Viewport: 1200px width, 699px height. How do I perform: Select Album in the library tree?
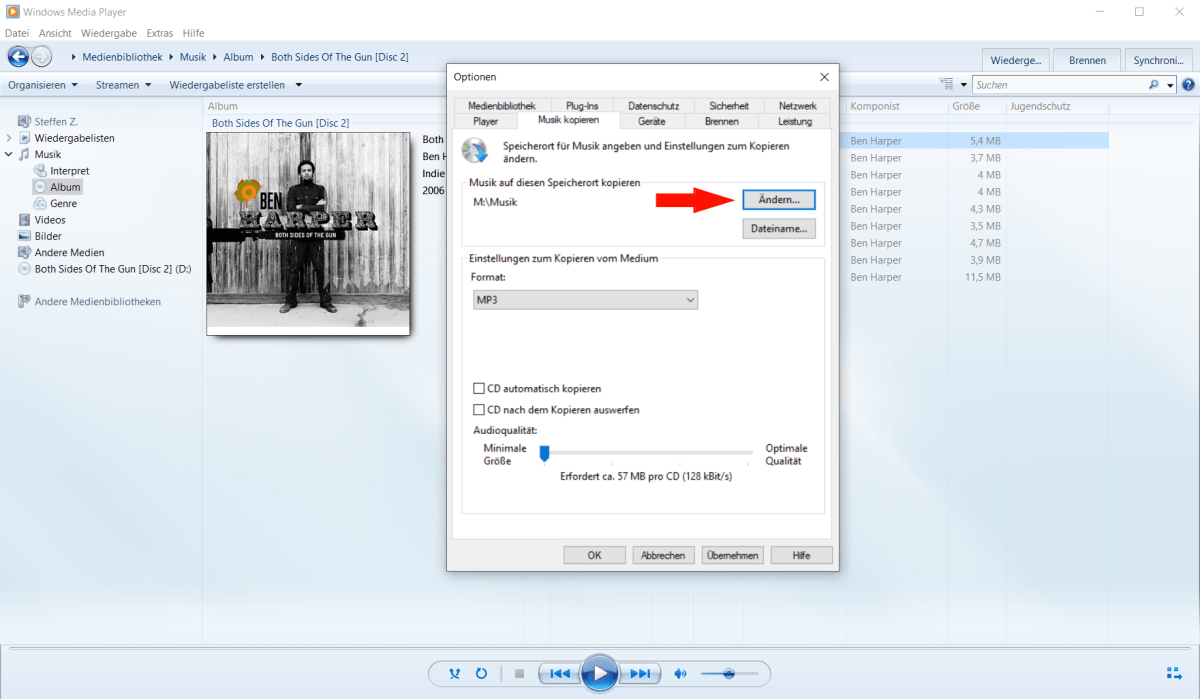[x=57, y=187]
